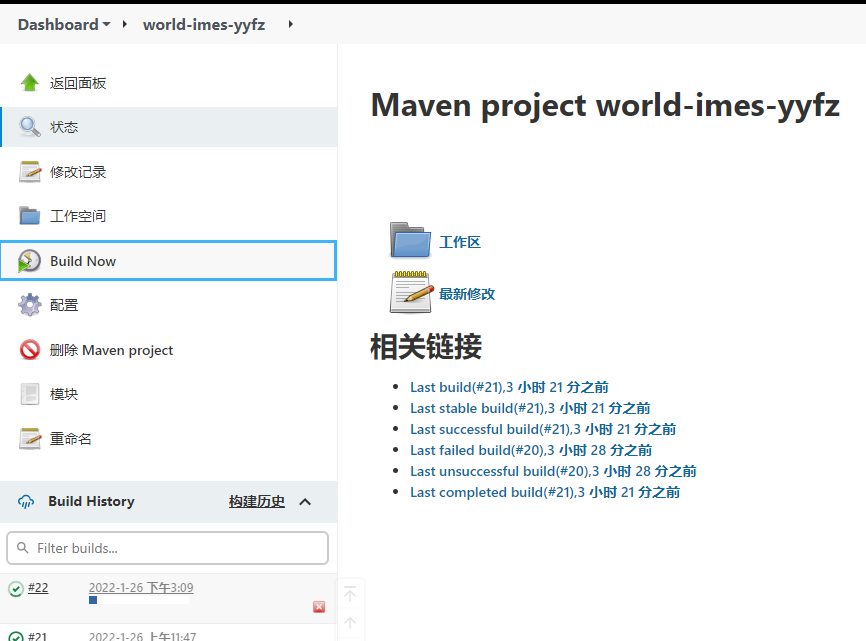
Task: Click the green success icon of build #22
Action: click(15, 589)
